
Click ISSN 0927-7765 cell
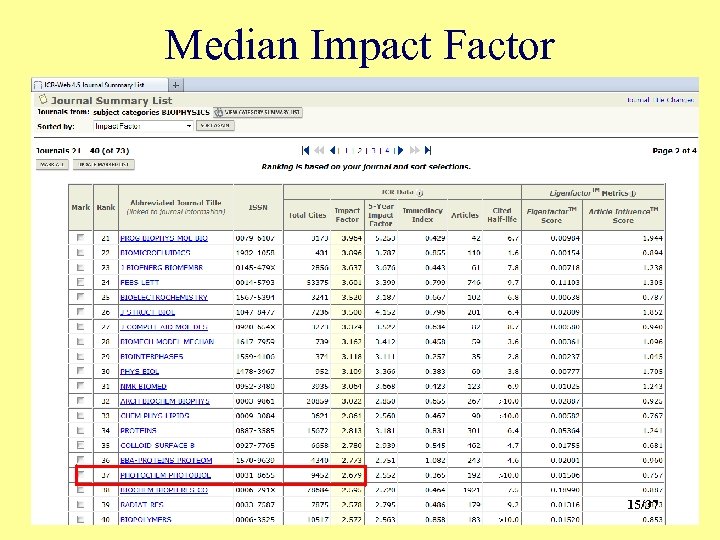255,445
